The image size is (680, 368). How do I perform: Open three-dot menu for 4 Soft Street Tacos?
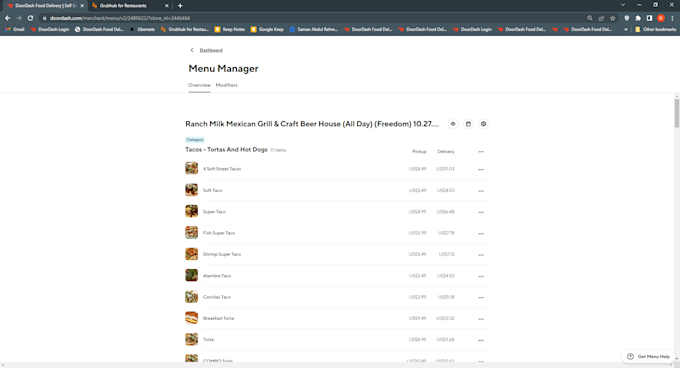pyautogui.click(x=481, y=169)
